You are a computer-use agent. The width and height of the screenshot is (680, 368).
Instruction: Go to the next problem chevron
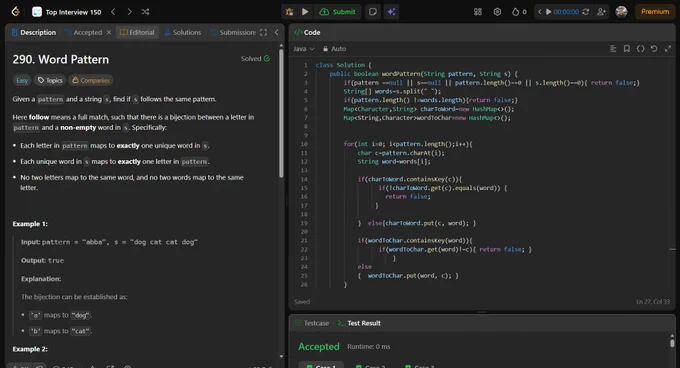pos(129,12)
